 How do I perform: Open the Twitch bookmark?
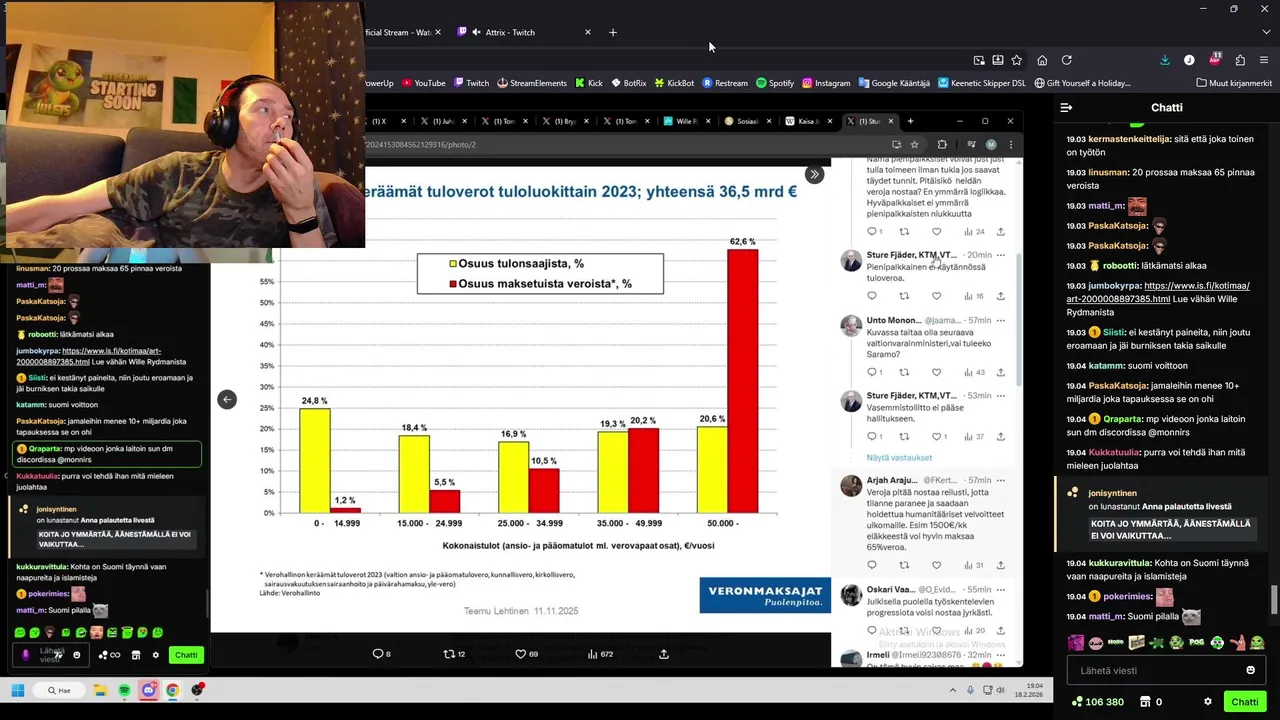pyautogui.click(x=471, y=83)
